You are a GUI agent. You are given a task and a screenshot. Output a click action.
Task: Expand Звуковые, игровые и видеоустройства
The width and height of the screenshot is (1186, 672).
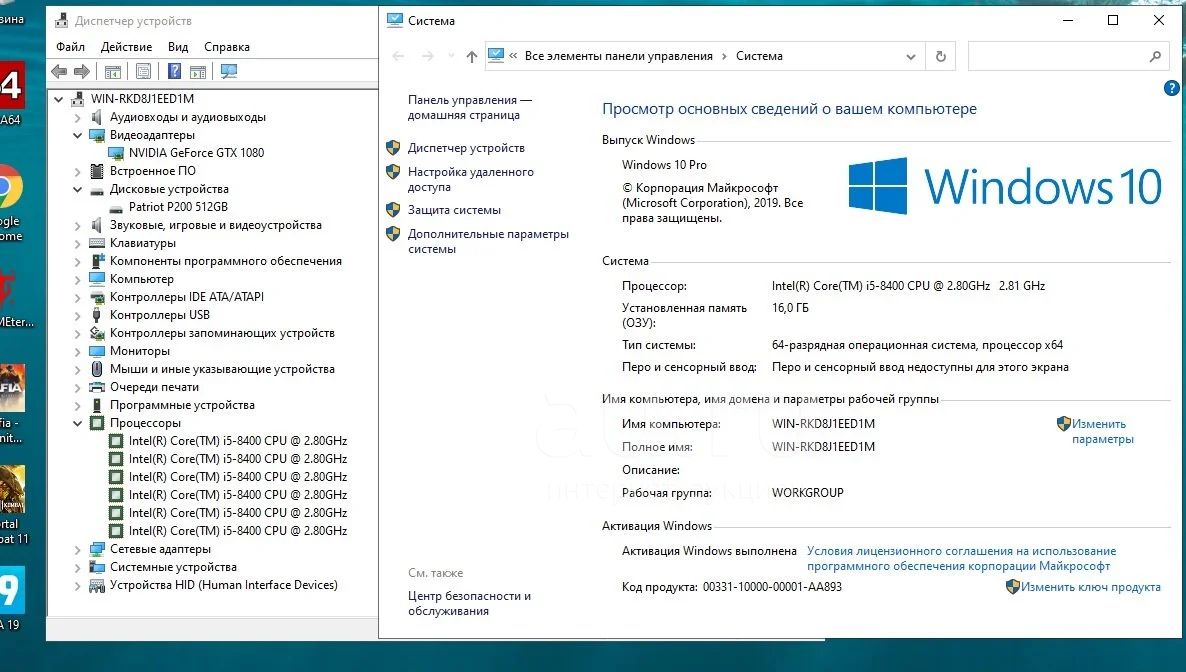click(x=77, y=226)
